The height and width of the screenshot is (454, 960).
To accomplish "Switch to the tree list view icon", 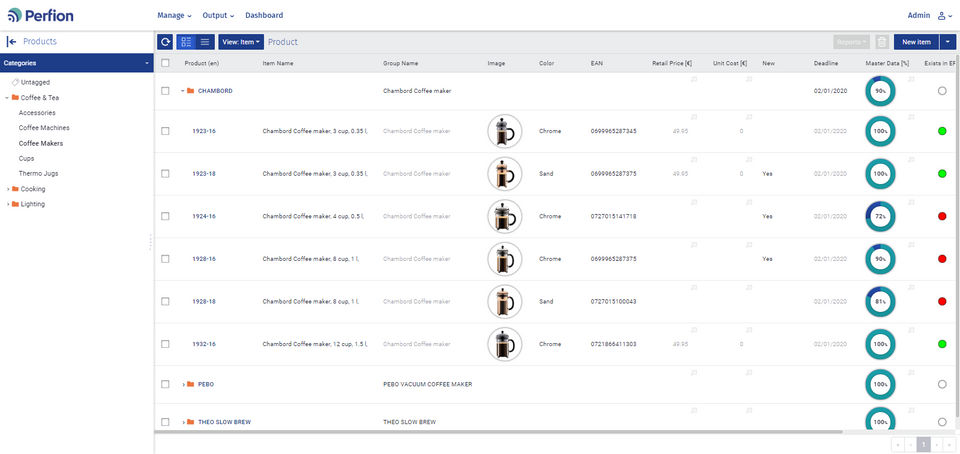I will pyautogui.click(x=186, y=42).
